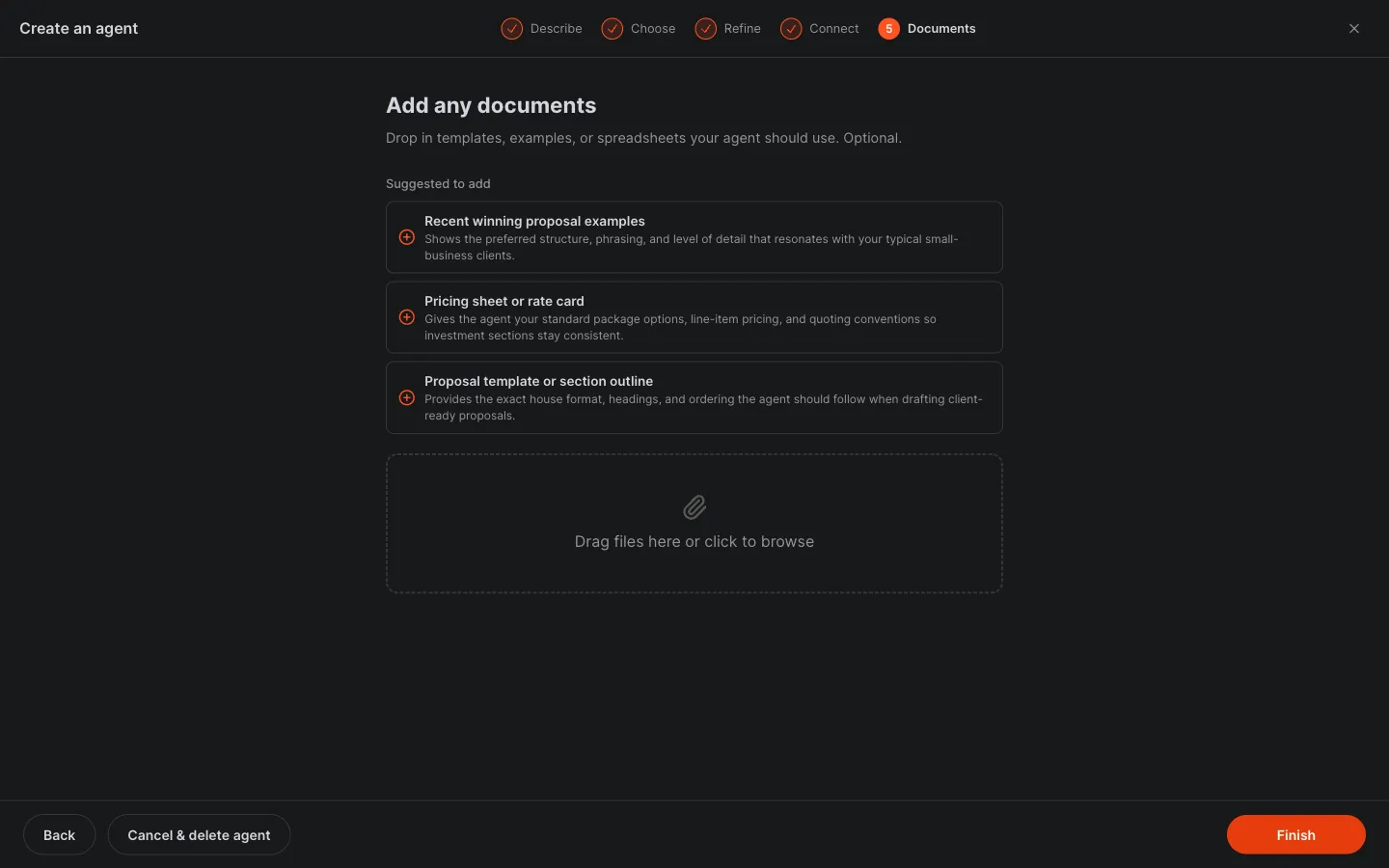Click the paperclip attach icon
Image resolution: width=1389 pixels, height=868 pixels.
[694, 507]
